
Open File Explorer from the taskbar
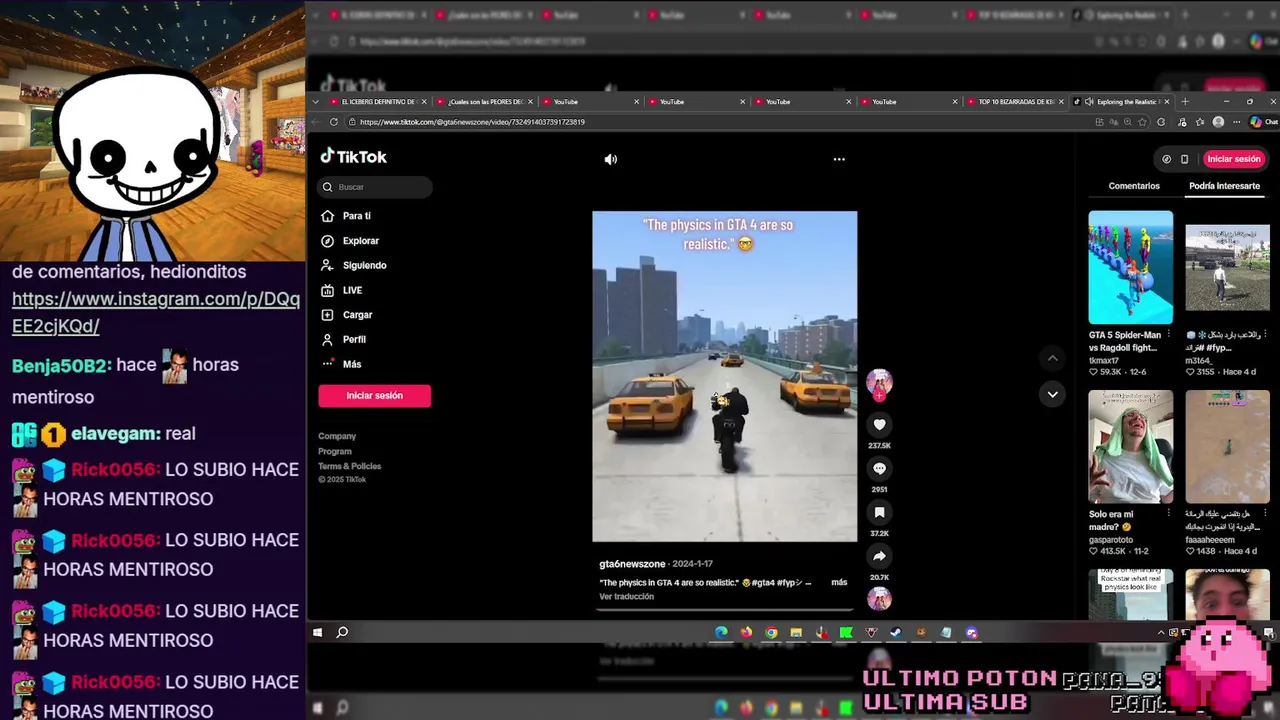click(x=796, y=632)
